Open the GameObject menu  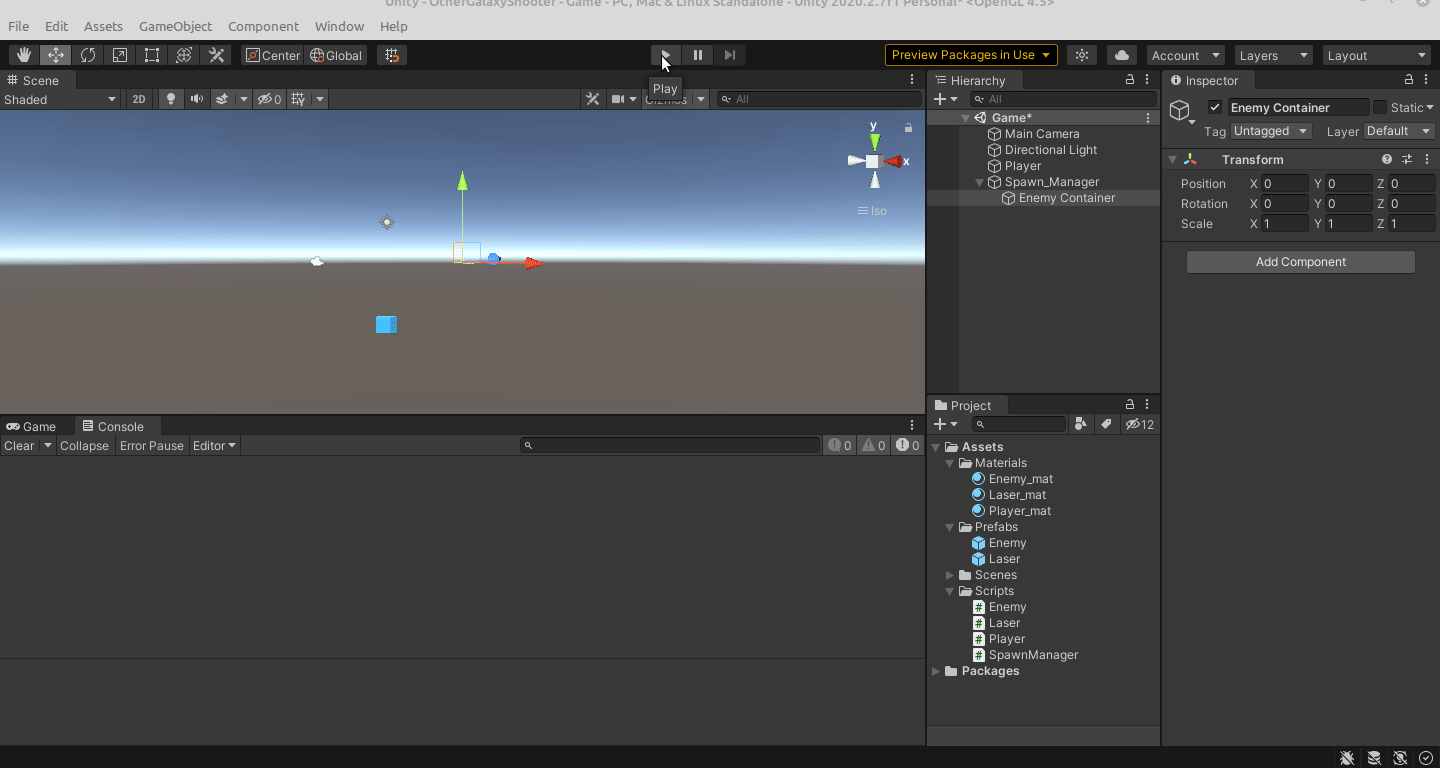coord(176,26)
